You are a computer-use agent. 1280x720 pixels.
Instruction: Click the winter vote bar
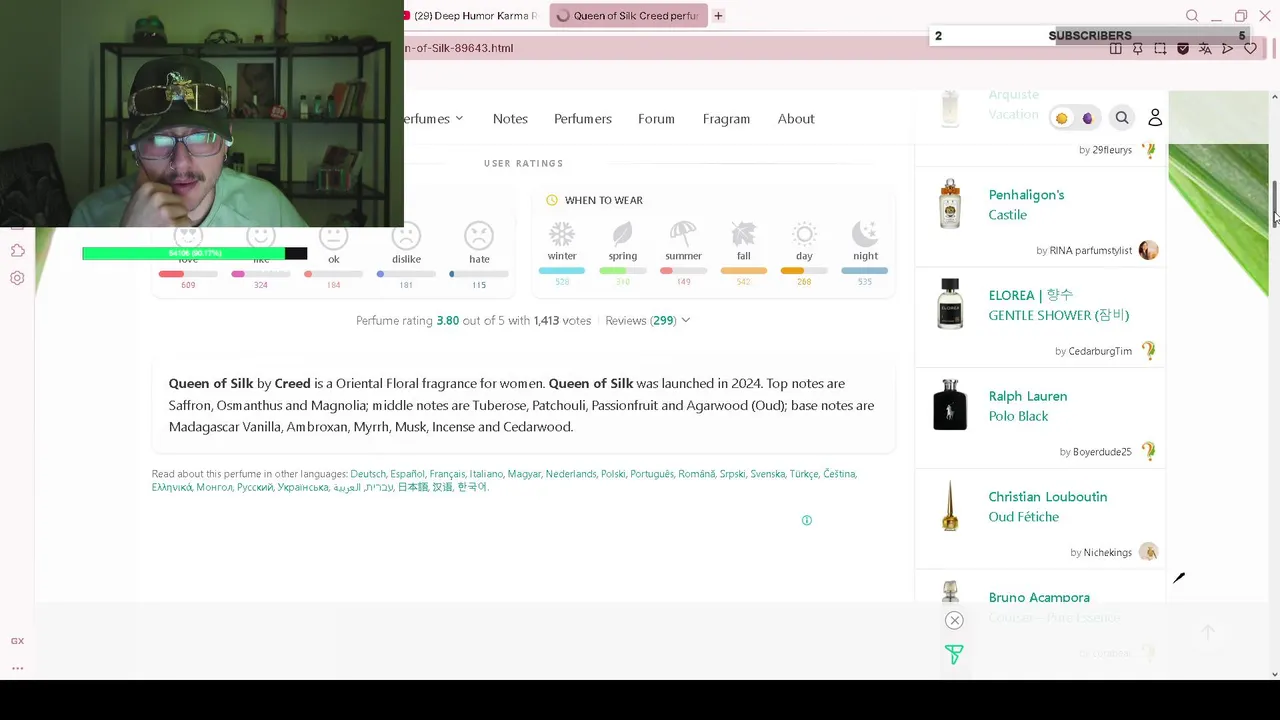point(562,270)
